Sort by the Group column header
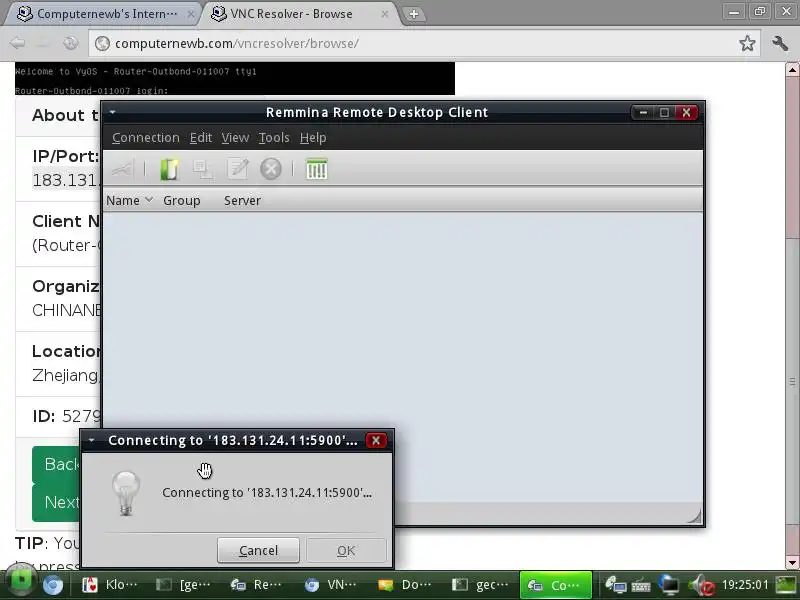The height and width of the screenshot is (600, 800). click(x=182, y=201)
